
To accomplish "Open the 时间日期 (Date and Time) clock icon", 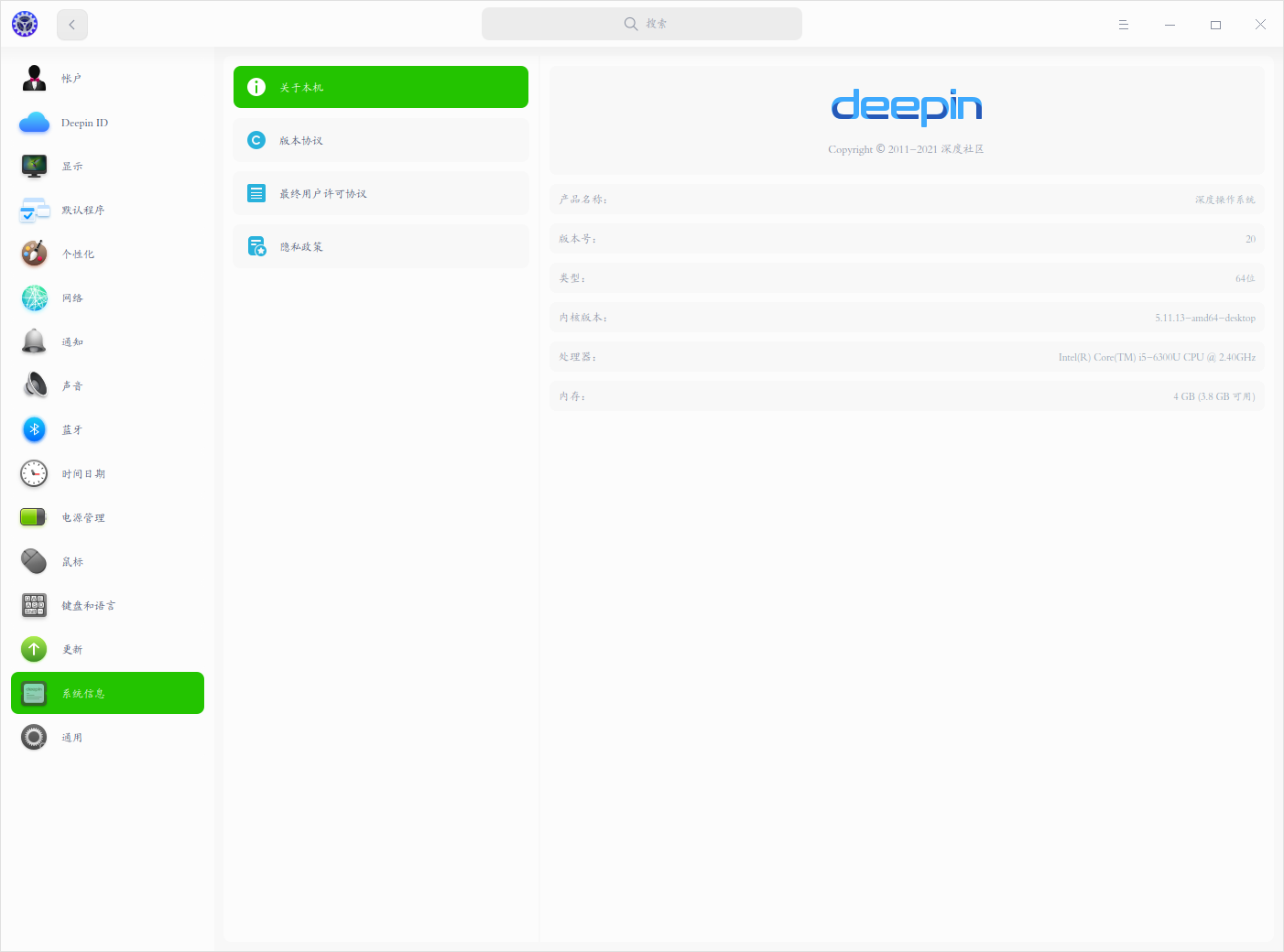I will 35,473.
